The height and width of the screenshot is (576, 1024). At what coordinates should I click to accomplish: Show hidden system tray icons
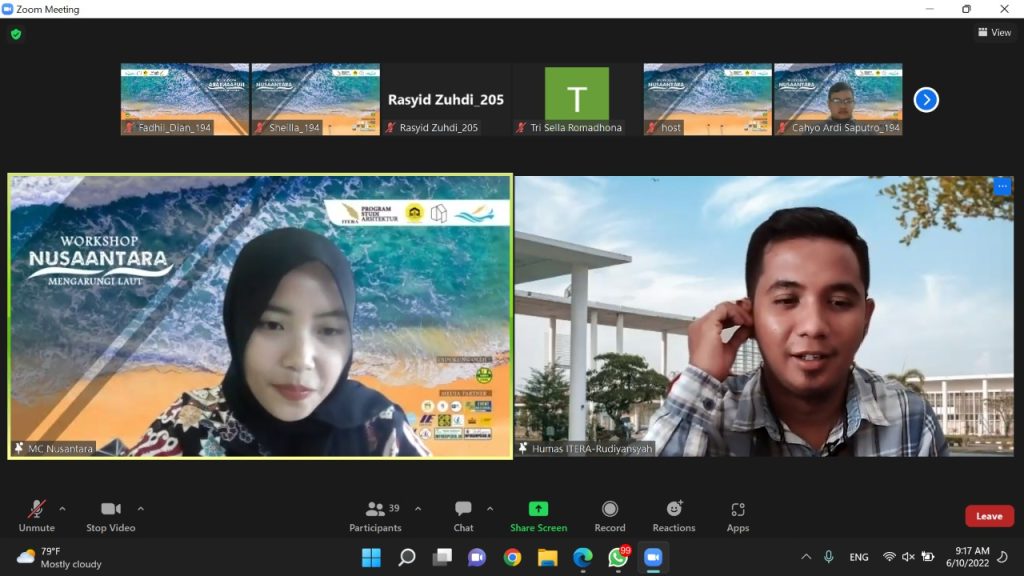click(806, 557)
